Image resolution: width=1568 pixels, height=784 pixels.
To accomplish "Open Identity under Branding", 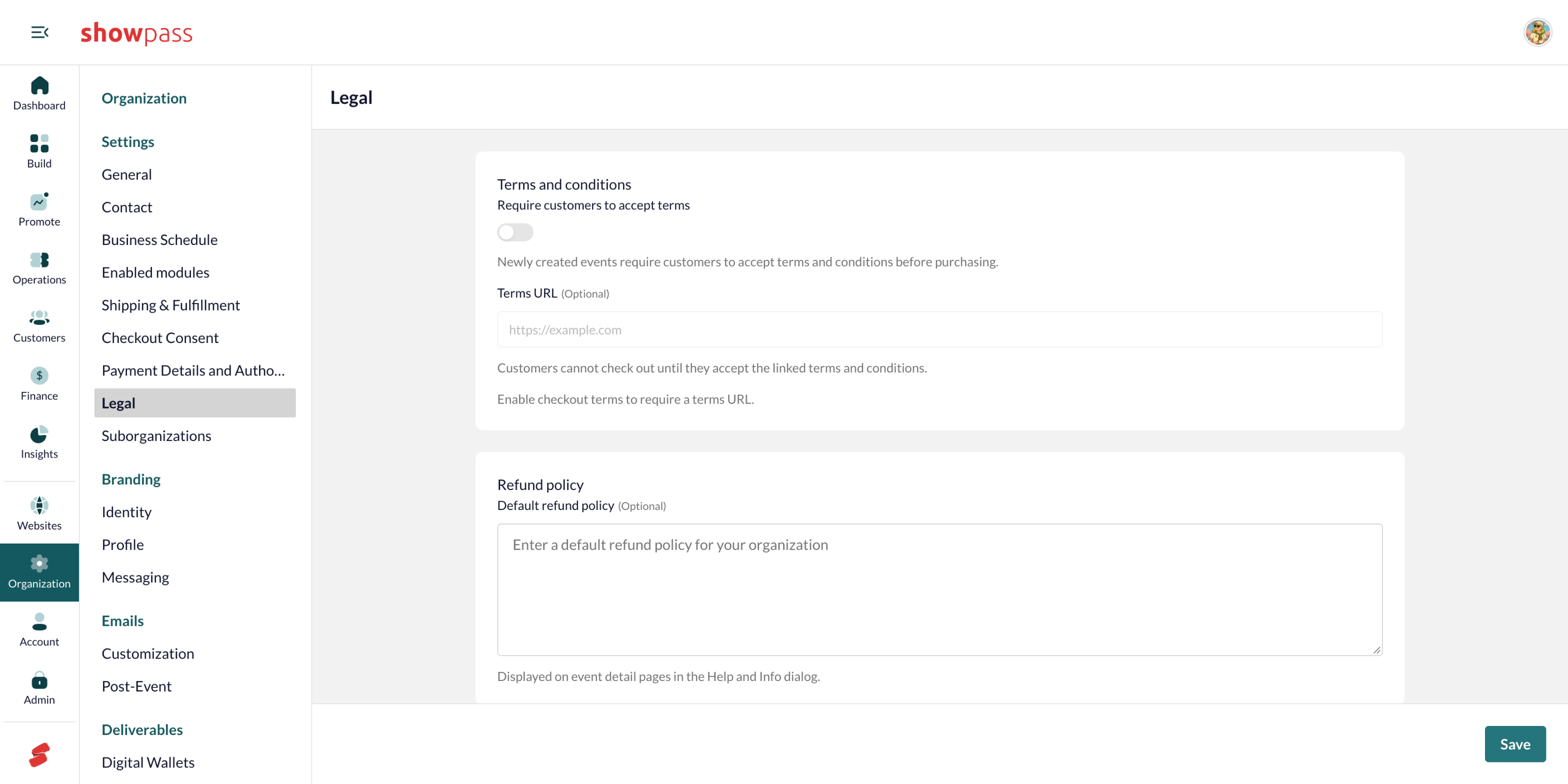I will click(x=126, y=512).
